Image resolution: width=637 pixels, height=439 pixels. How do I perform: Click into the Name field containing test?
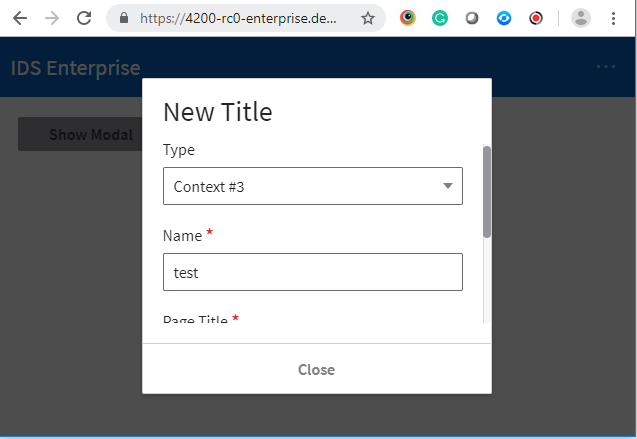(x=313, y=272)
